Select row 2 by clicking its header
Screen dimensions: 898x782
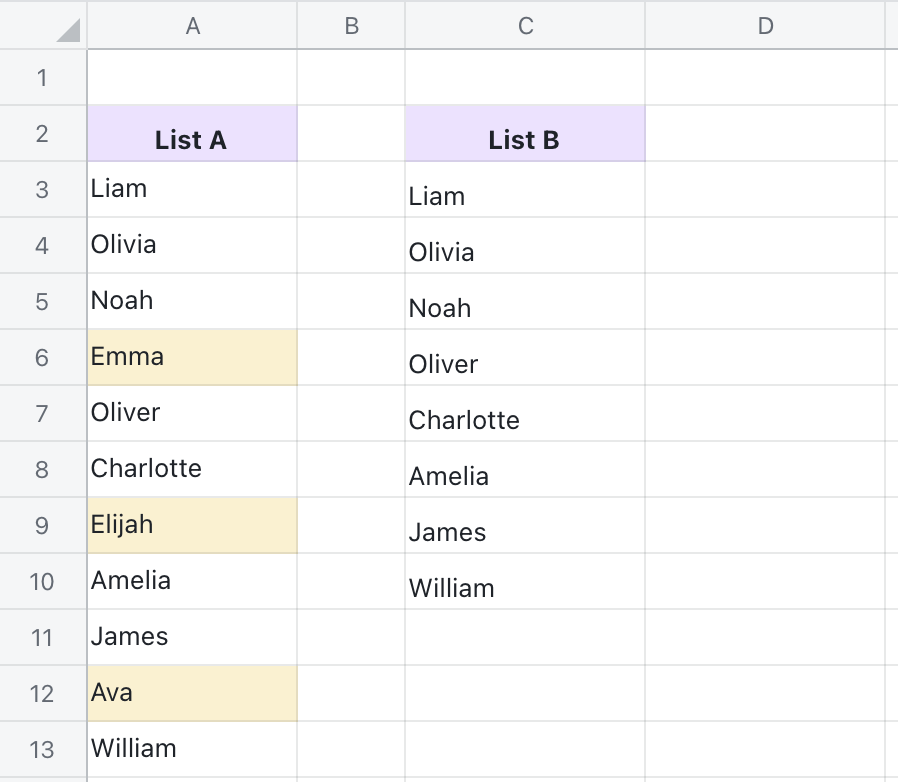tap(42, 132)
